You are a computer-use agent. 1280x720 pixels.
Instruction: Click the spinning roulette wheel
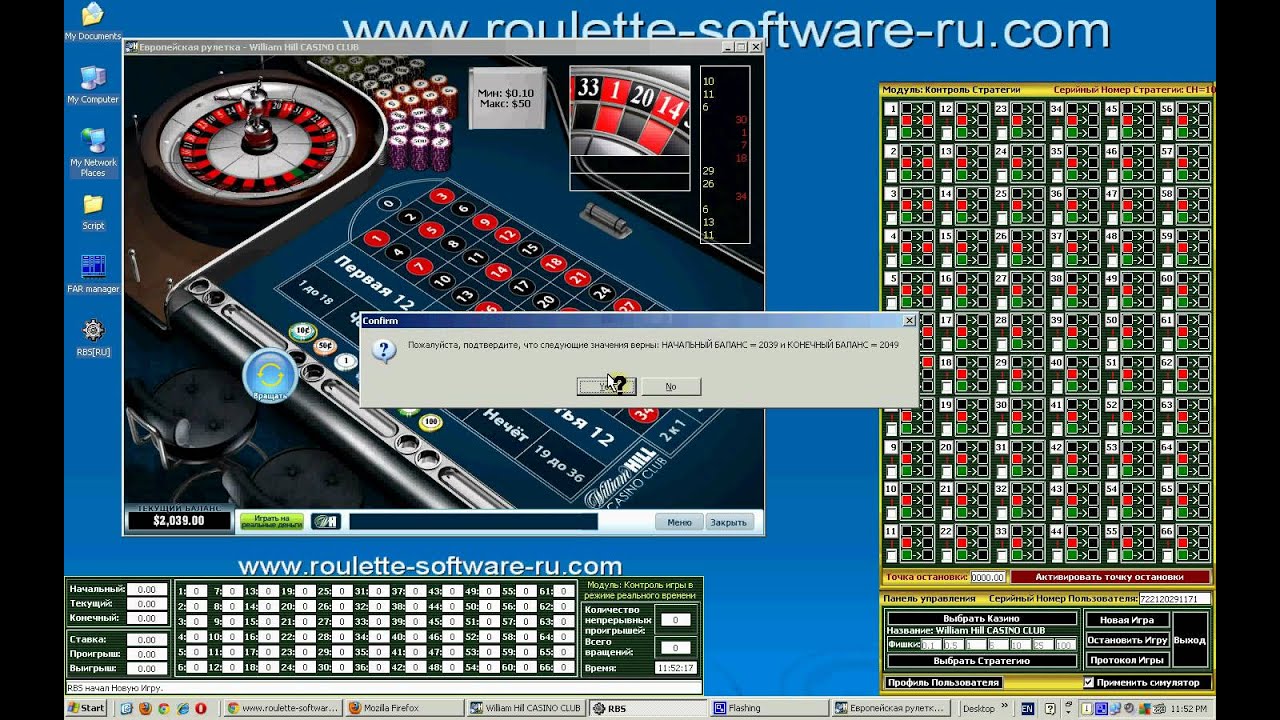tap(260, 137)
